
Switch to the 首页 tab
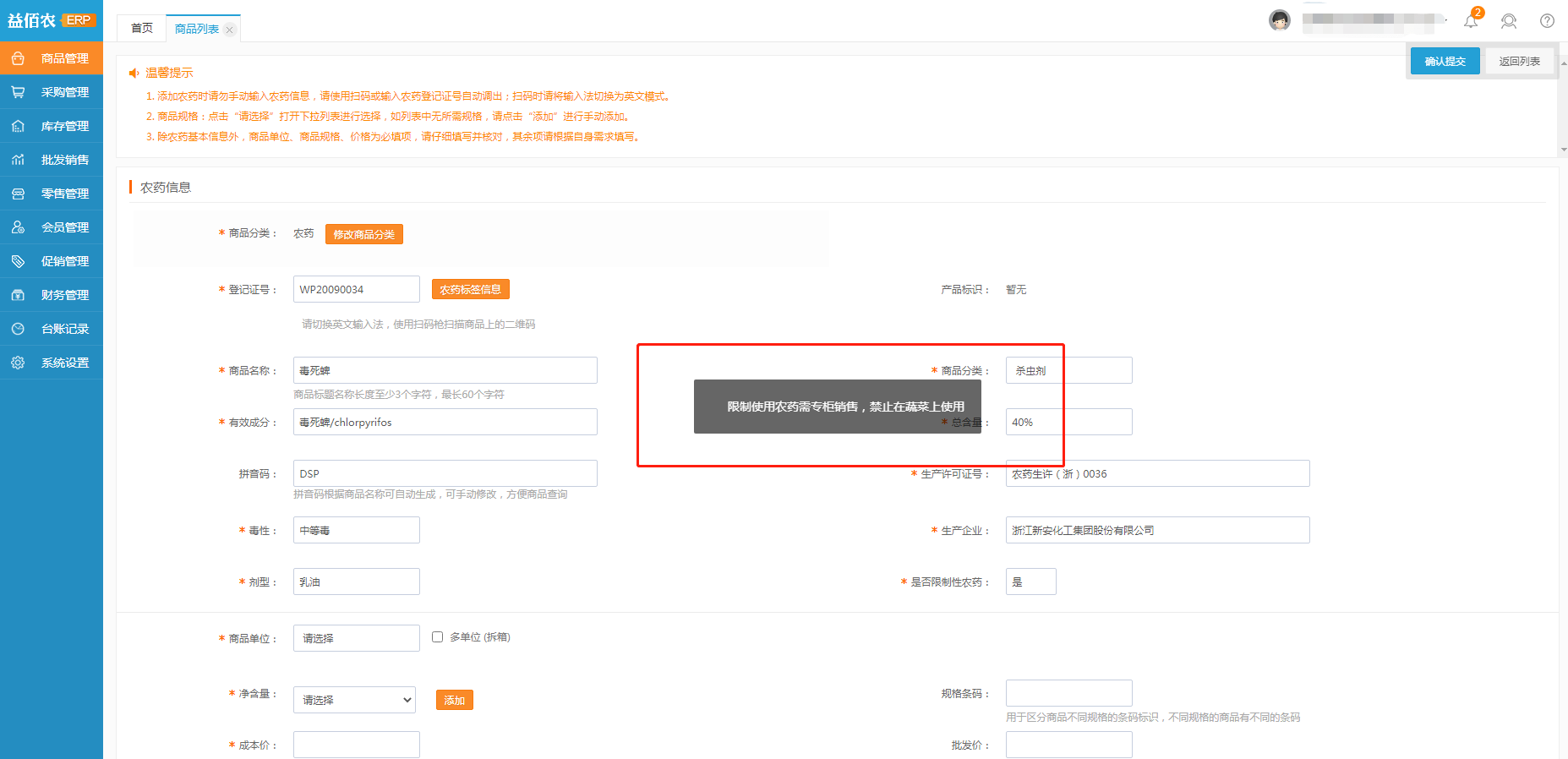142,29
